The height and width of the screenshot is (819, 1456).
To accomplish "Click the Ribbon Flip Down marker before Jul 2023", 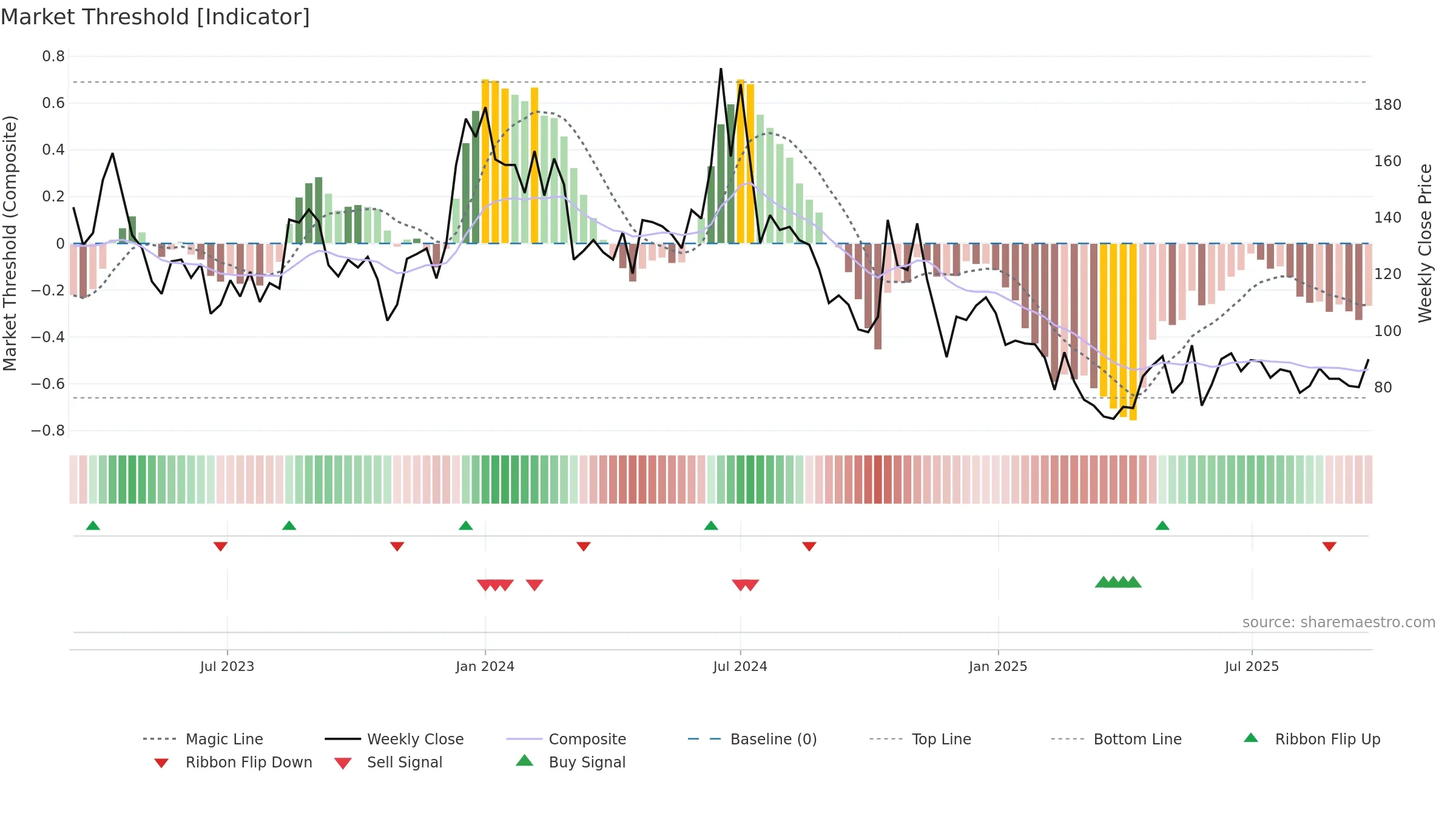I will tap(221, 547).
